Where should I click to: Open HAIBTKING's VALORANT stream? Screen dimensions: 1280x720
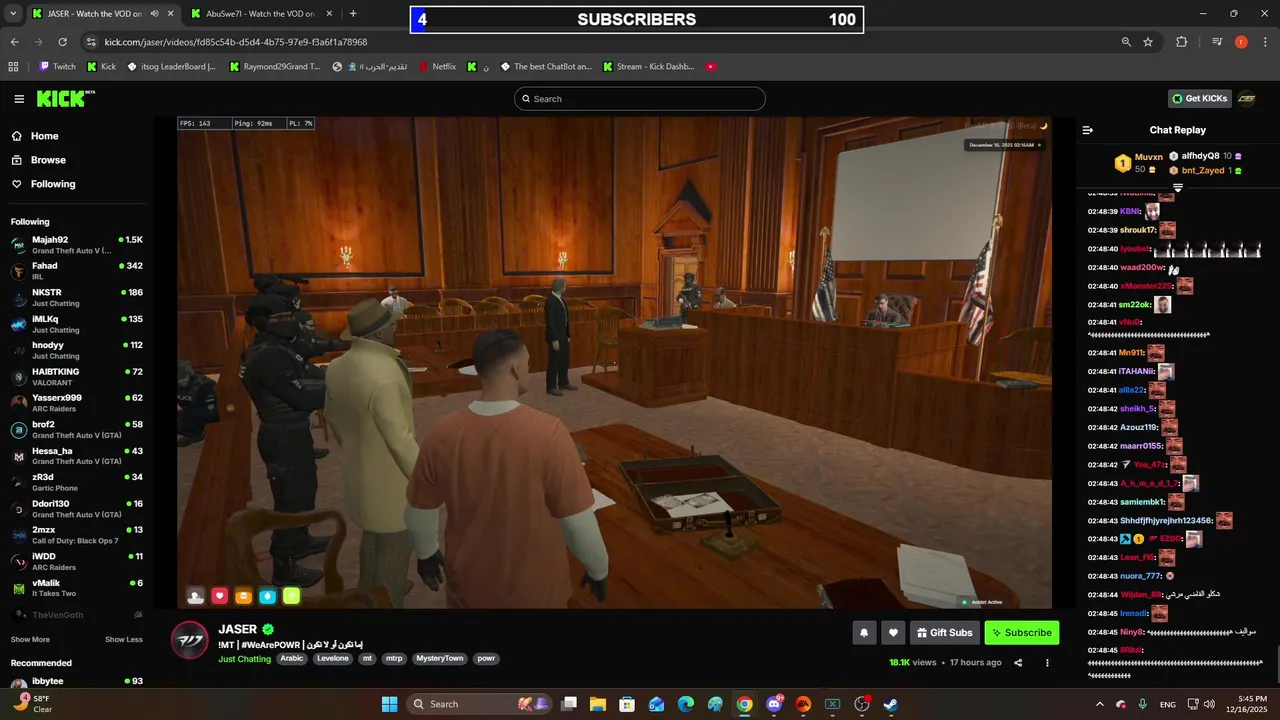(77, 377)
